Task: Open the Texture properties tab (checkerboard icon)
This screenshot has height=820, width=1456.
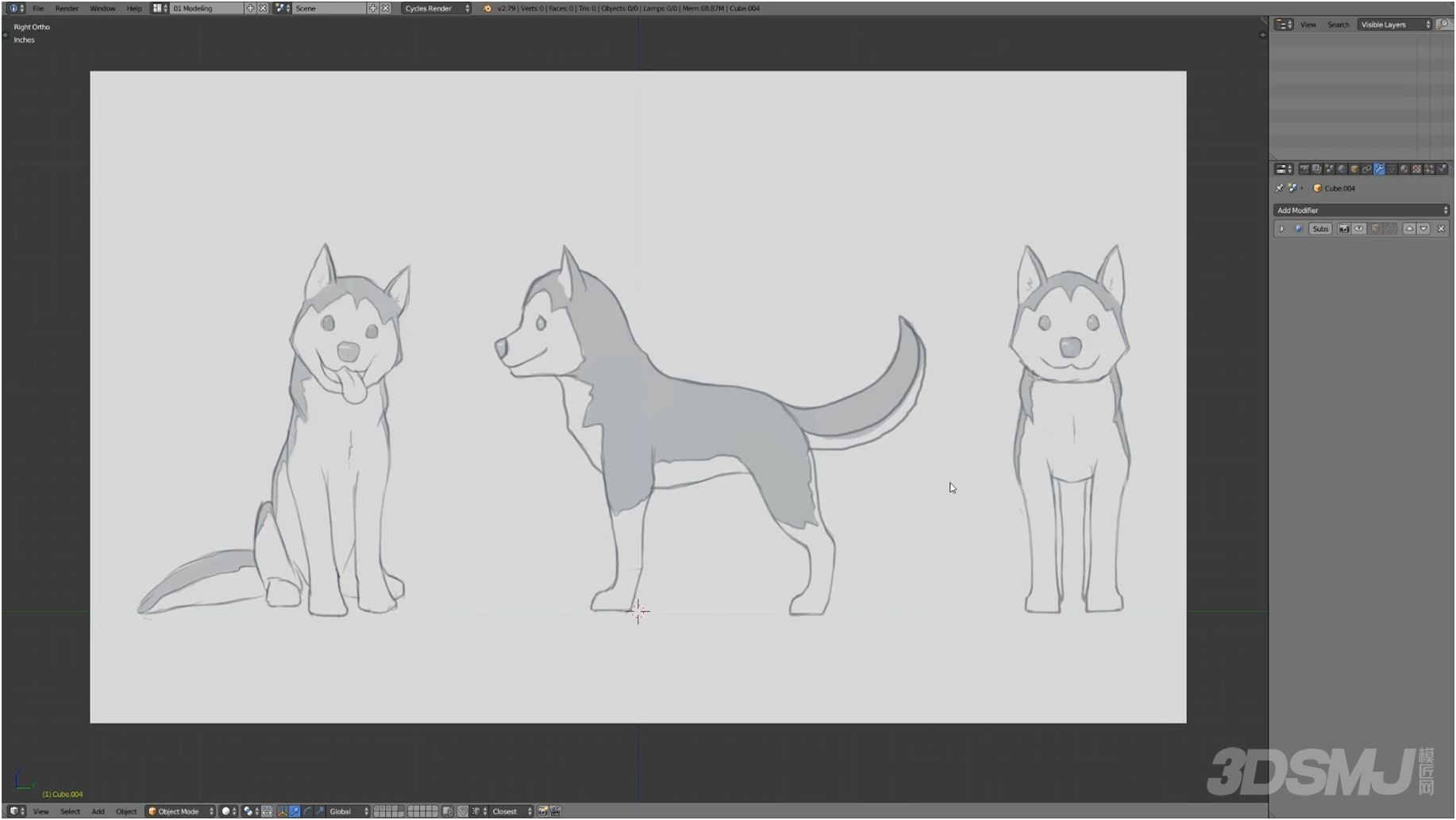Action: coord(1417,169)
